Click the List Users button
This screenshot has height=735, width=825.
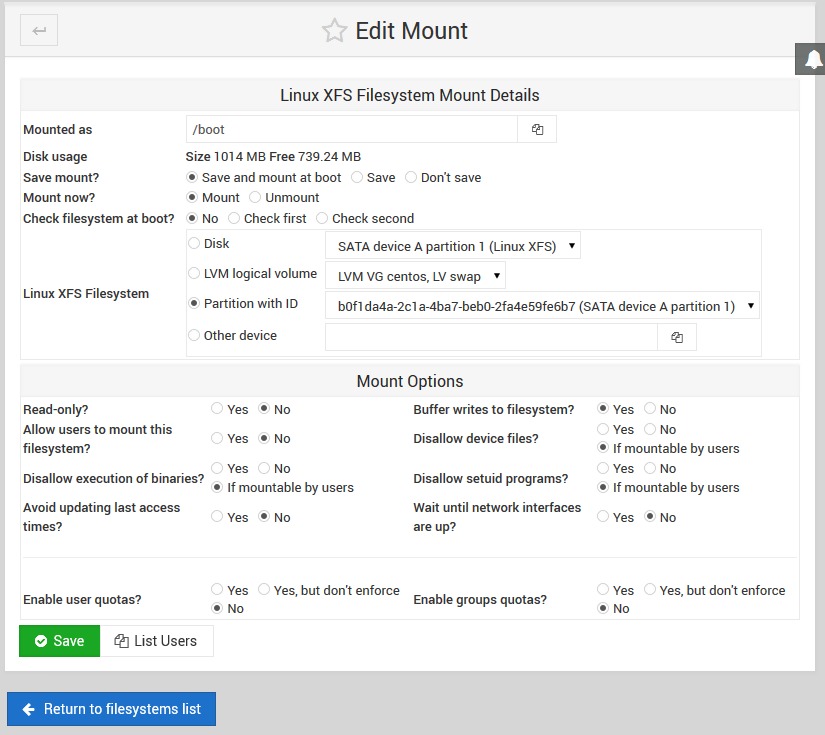pos(156,641)
